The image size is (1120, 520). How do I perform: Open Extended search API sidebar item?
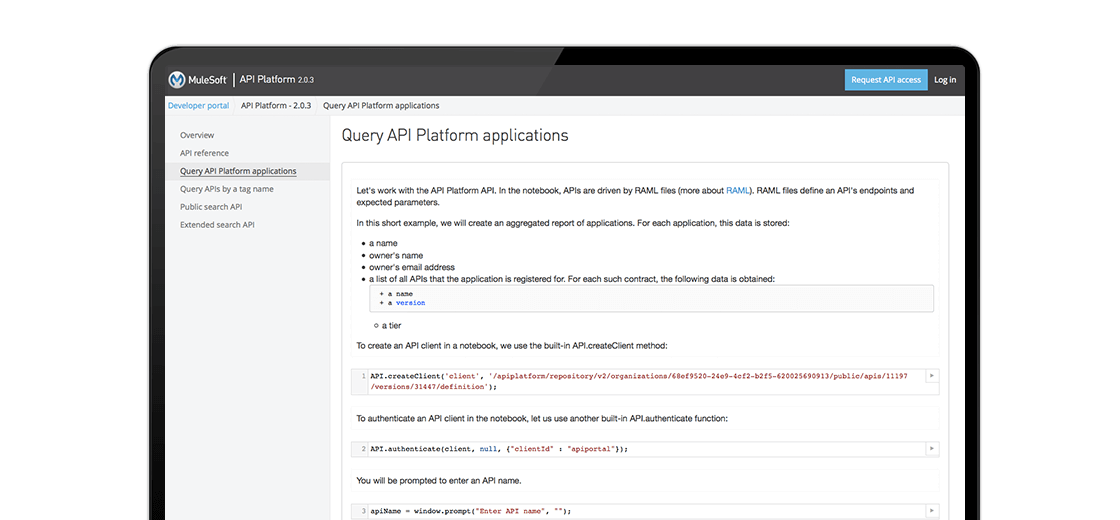tap(217, 225)
